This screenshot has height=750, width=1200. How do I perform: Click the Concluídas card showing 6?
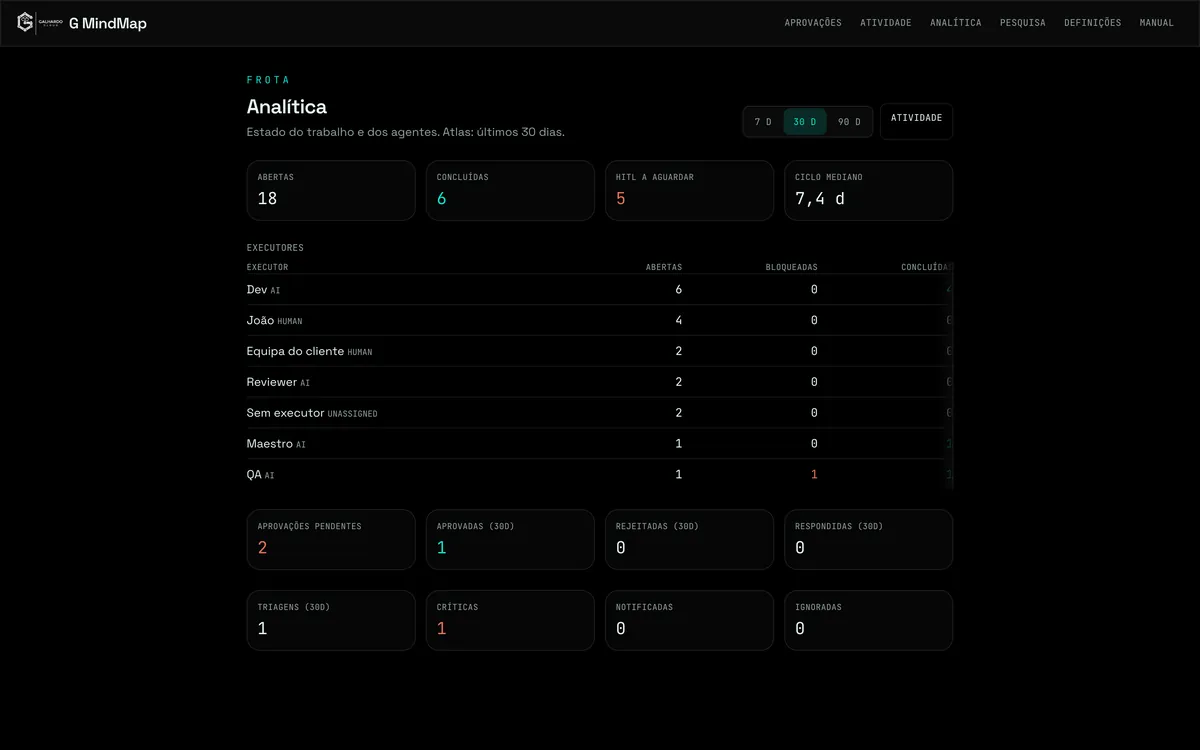(510, 190)
